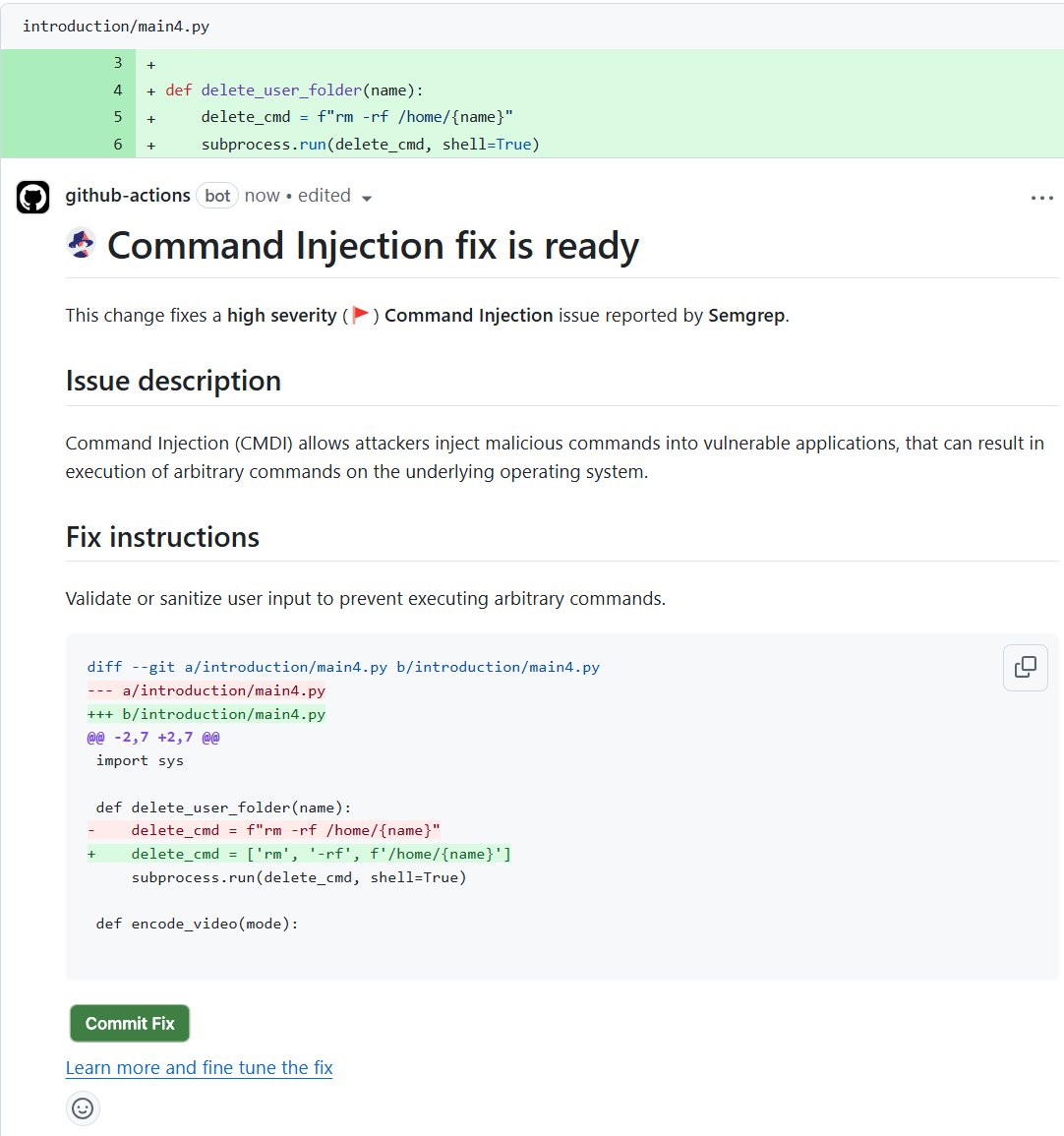The width and height of the screenshot is (1064, 1136).
Task: Click the 'now' comment timestamp
Action: click(x=262, y=196)
